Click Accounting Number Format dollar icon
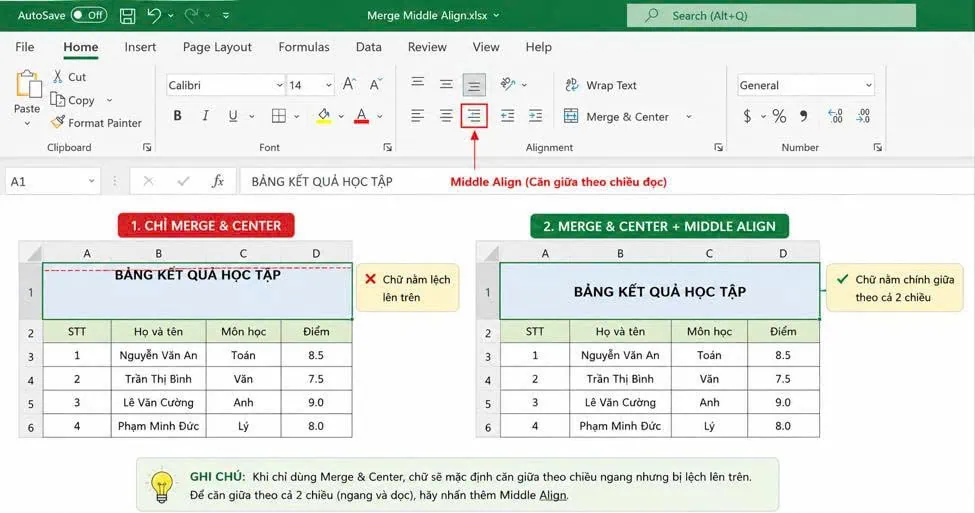The width and height of the screenshot is (975, 513). click(747, 116)
